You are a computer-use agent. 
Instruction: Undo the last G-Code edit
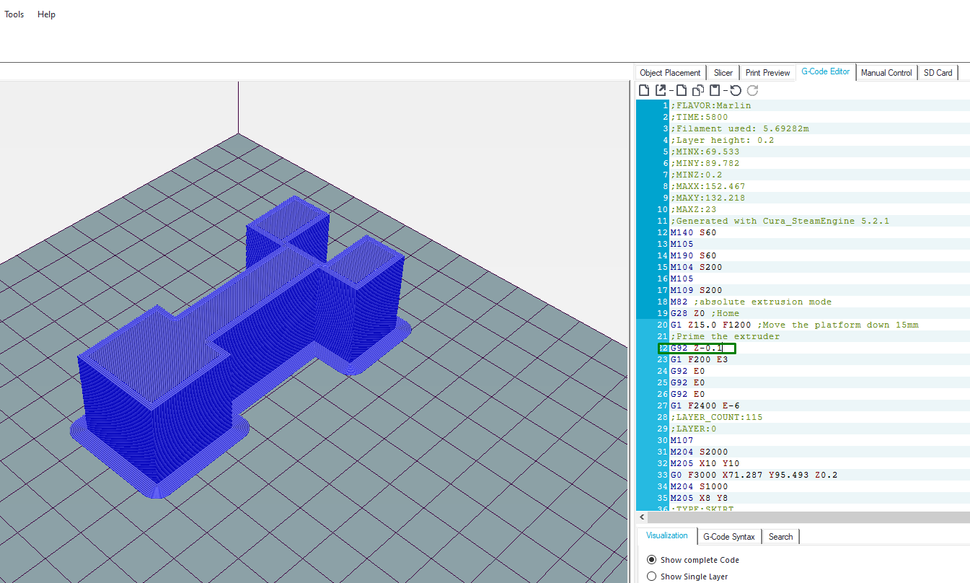[736, 90]
